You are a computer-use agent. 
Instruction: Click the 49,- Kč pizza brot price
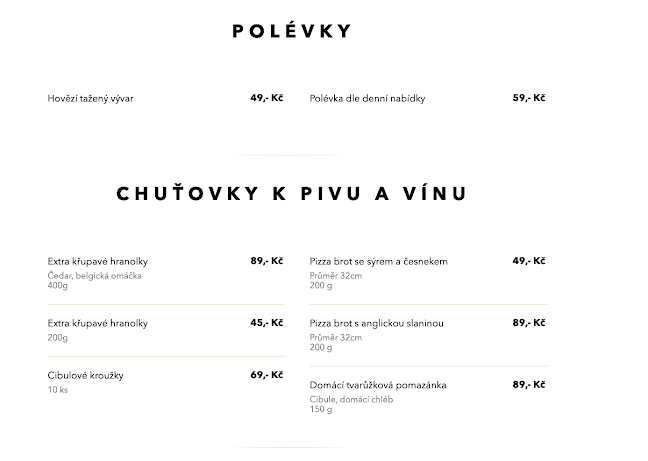point(529,261)
